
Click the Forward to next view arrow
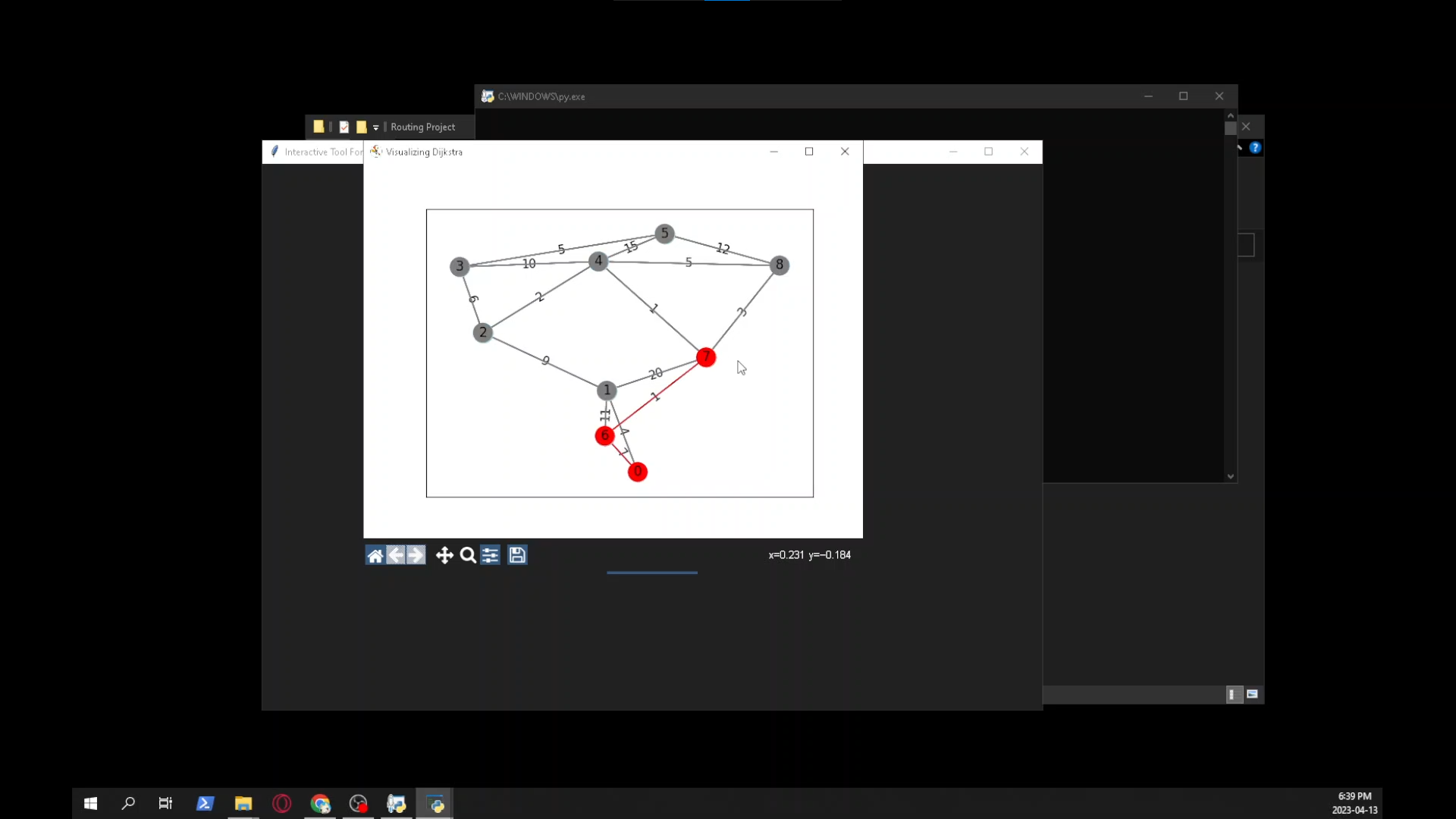[416, 556]
